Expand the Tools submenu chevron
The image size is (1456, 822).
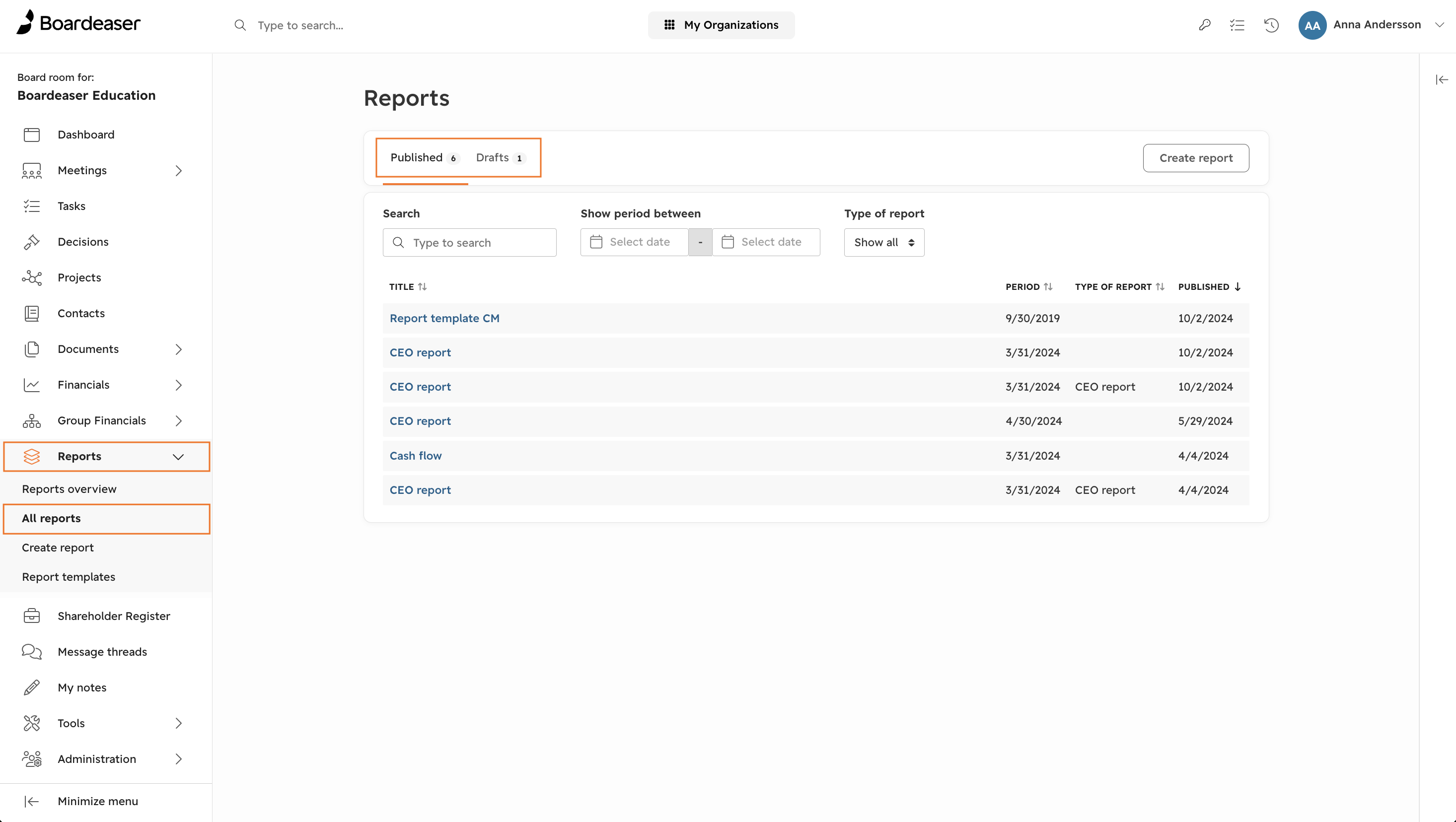tap(179, 723)
